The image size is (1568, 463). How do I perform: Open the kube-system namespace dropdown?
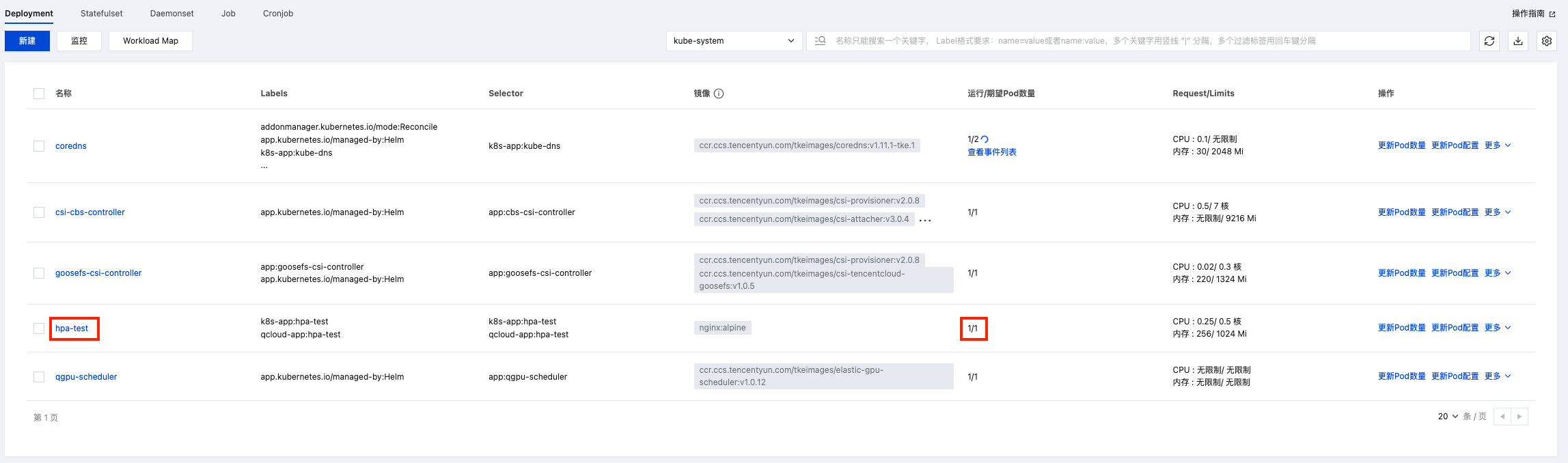[x=734, y=41]
